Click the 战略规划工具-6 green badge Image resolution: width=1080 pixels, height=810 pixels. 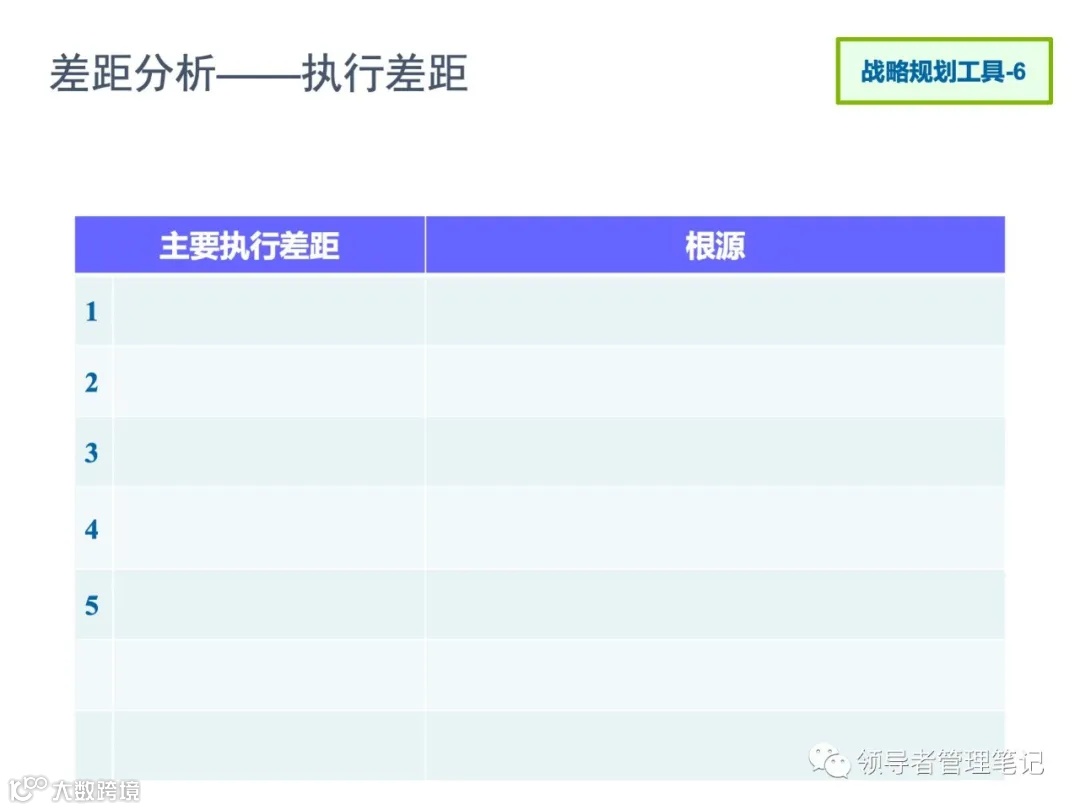(x=944, y=70)
